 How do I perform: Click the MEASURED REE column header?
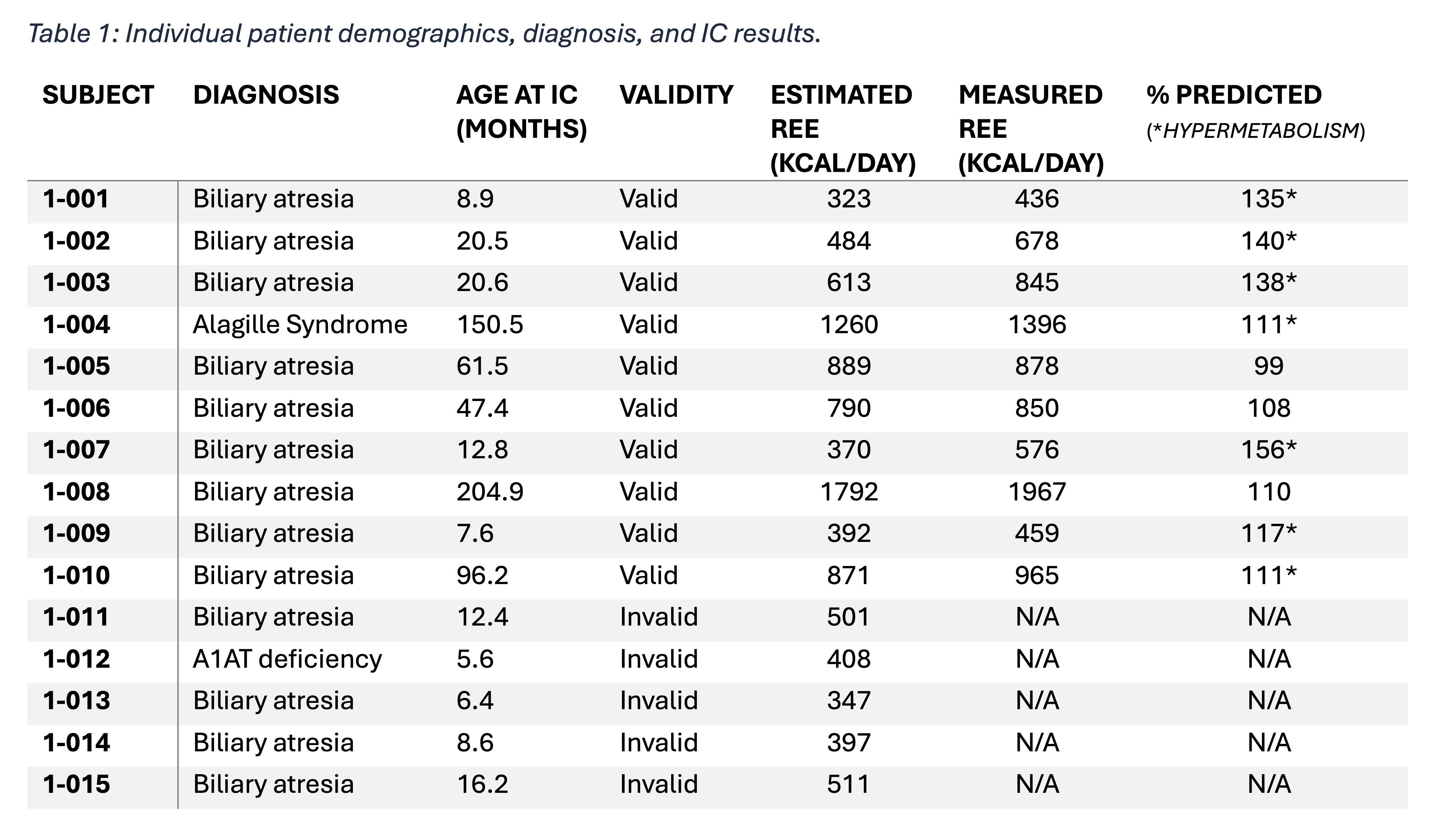point(1031,128)
